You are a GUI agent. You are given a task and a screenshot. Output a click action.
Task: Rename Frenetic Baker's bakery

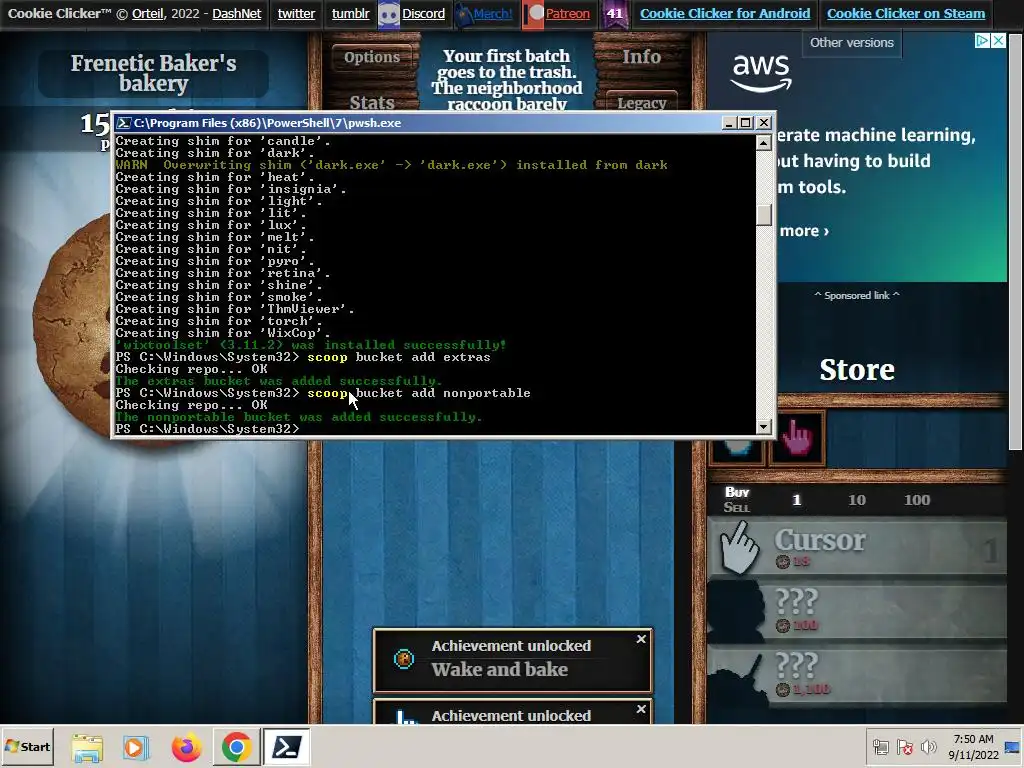pos(153,73)
